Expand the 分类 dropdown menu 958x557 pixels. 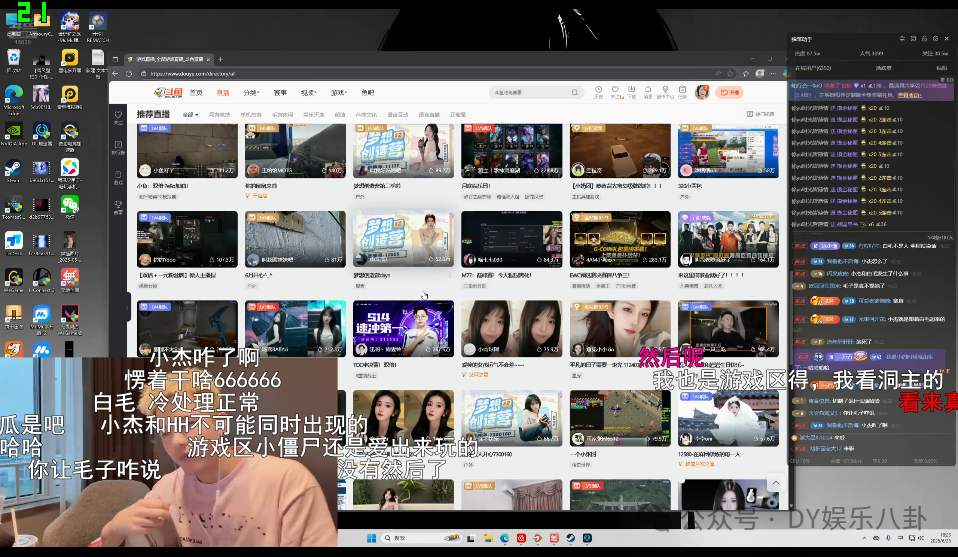251,93
